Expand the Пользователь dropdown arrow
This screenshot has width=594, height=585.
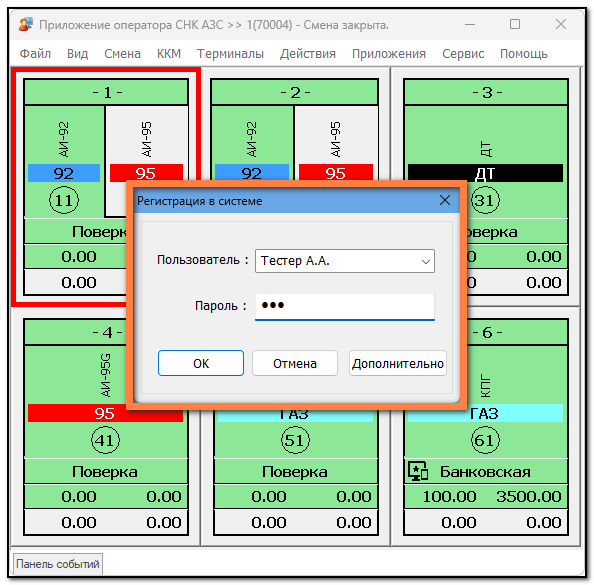425,261
